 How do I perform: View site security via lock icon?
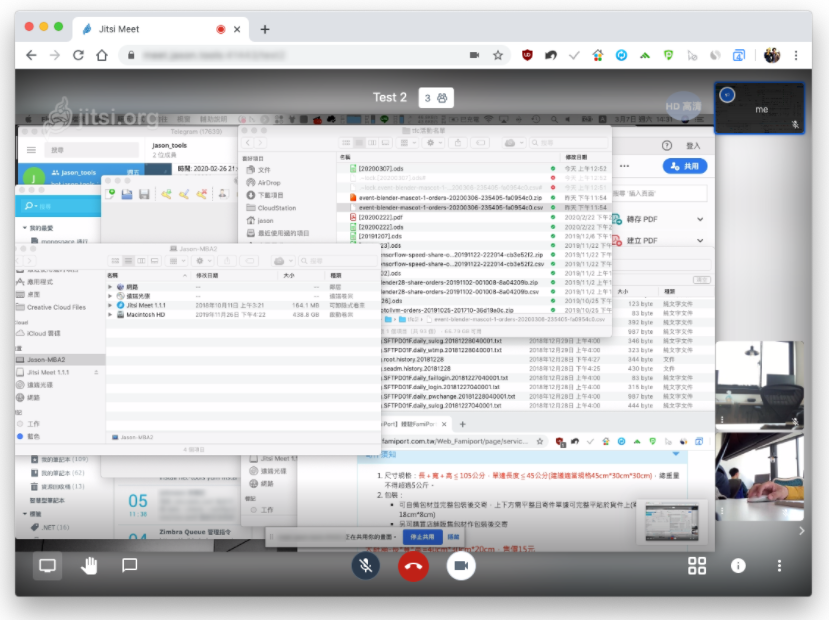[131, 55]
